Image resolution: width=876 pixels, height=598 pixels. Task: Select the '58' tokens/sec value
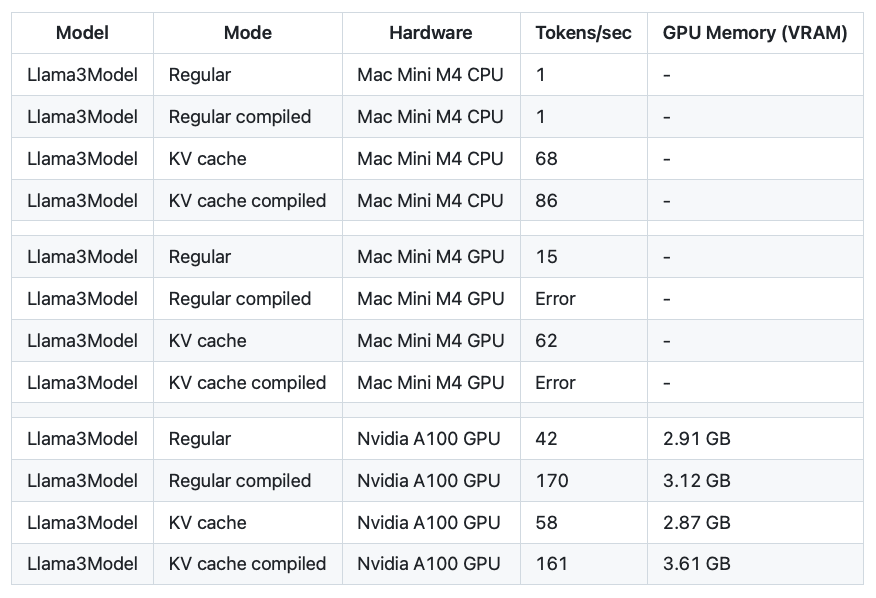(x=546, y=523)
